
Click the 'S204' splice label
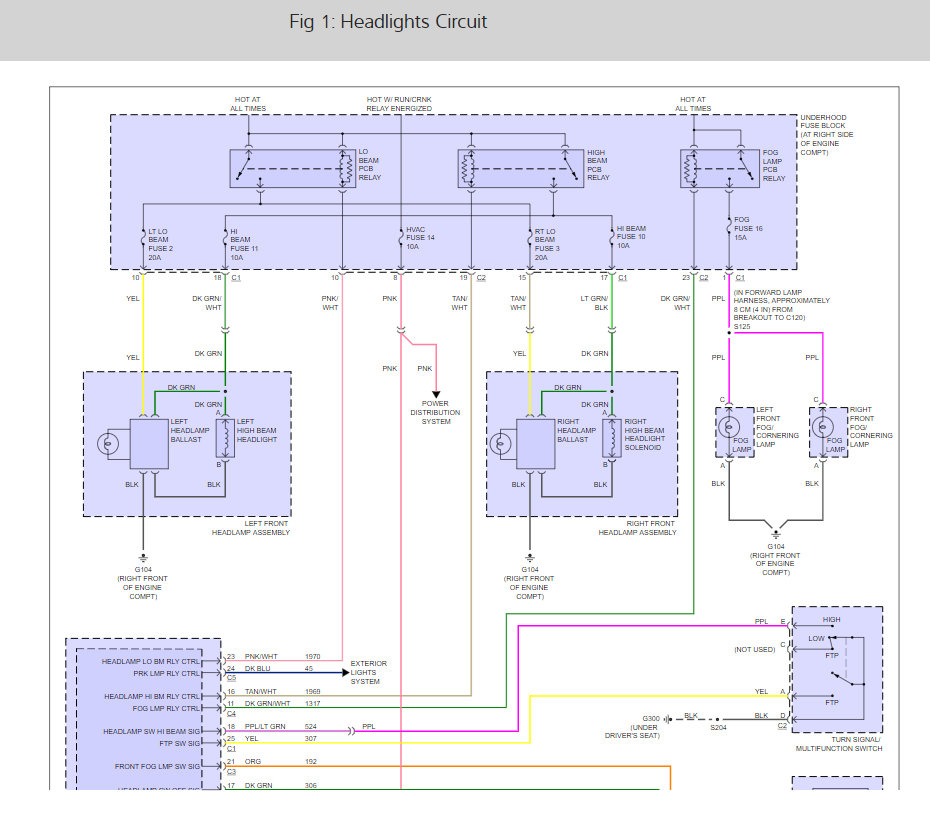point(718,728)
